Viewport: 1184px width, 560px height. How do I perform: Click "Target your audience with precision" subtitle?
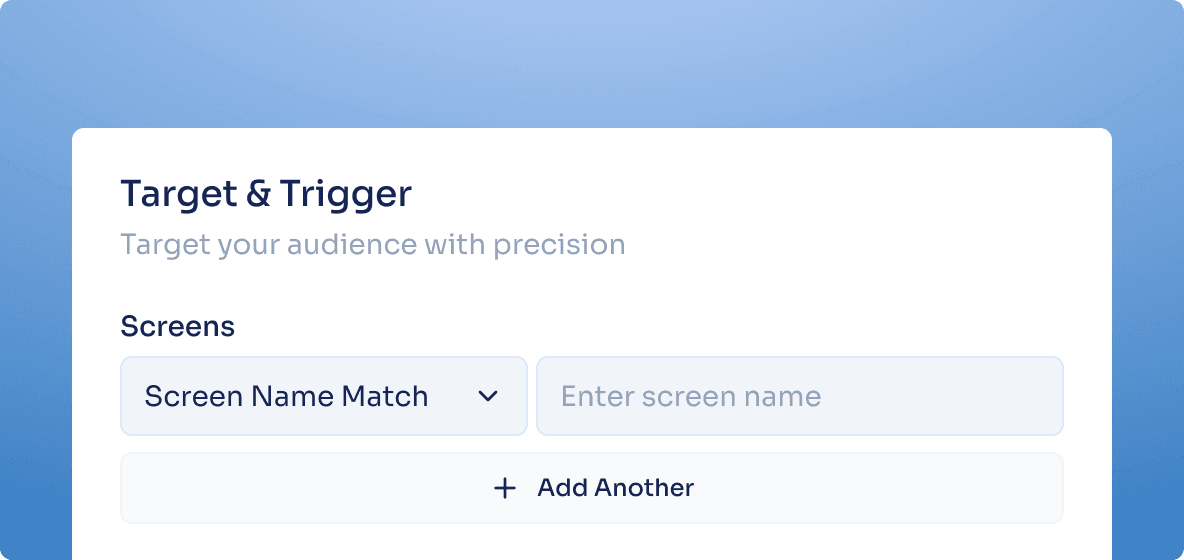click(372, 244)
